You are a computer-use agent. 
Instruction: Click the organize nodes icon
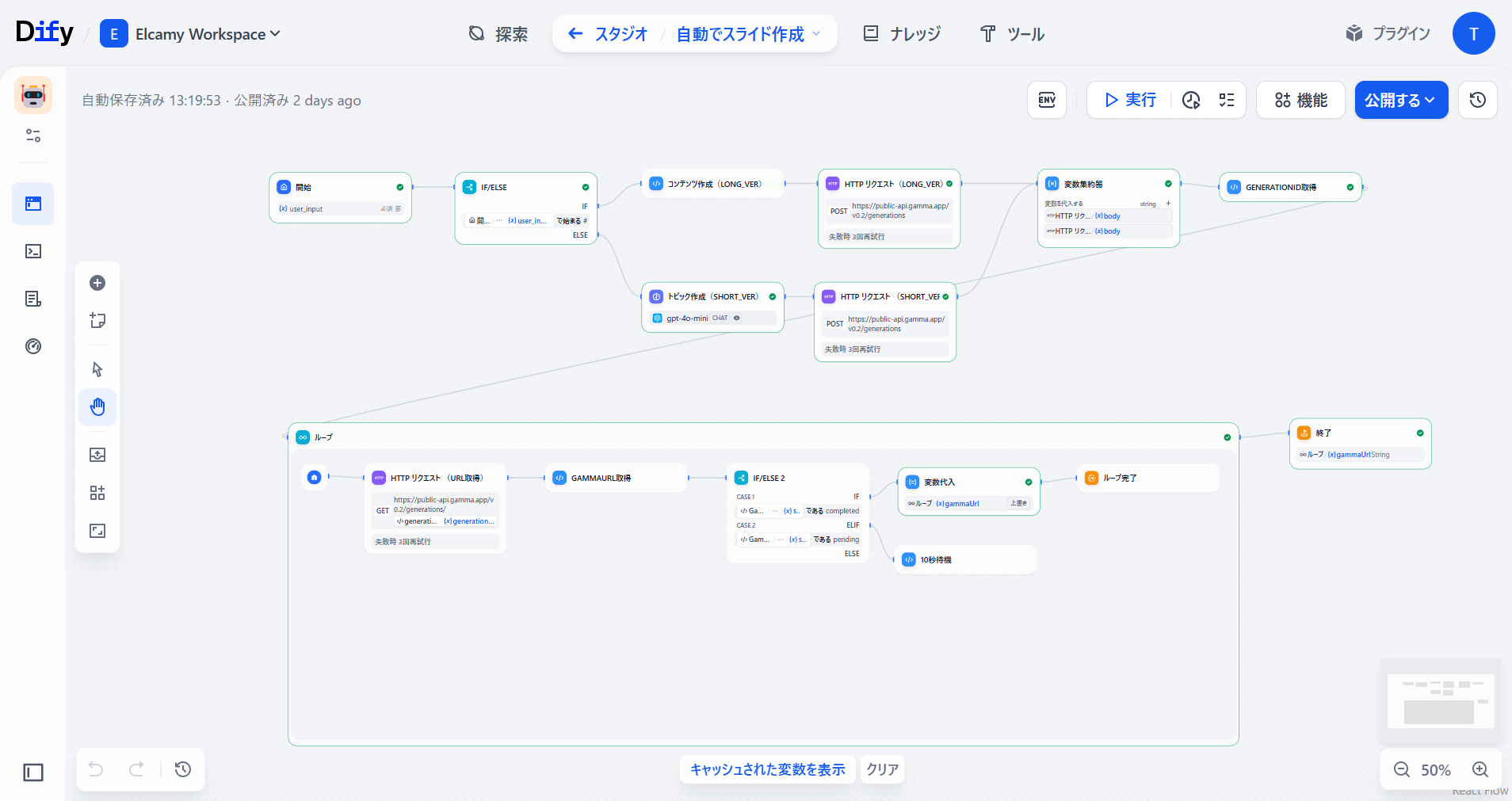tap(97, 493)
